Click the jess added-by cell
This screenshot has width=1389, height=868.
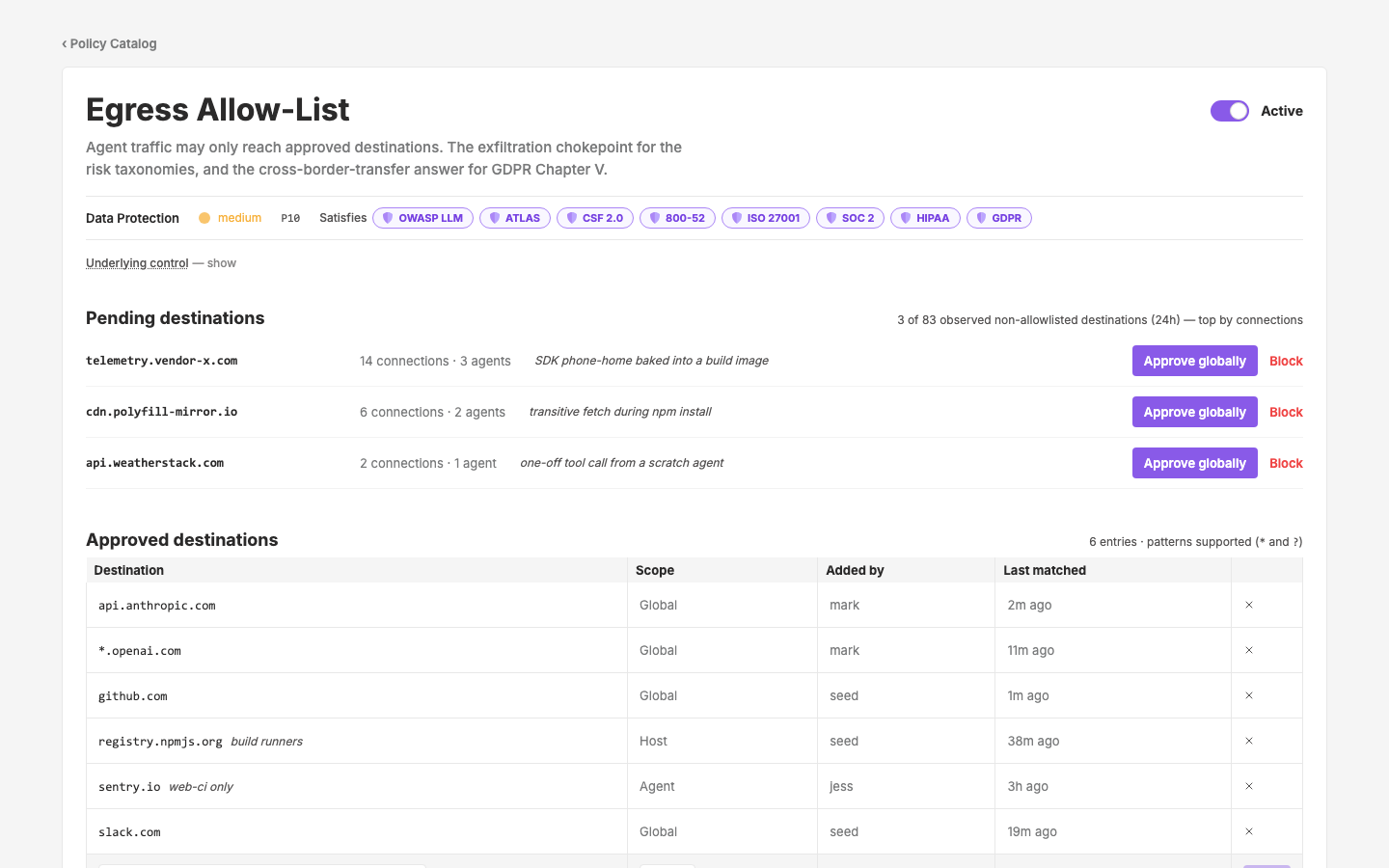pyautogui.click(x=906, y=786)
